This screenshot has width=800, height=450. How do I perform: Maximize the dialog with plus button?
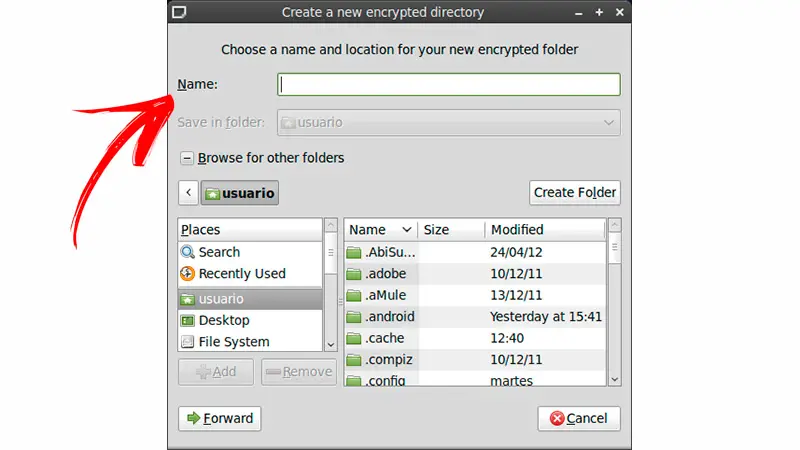(599, 12)
